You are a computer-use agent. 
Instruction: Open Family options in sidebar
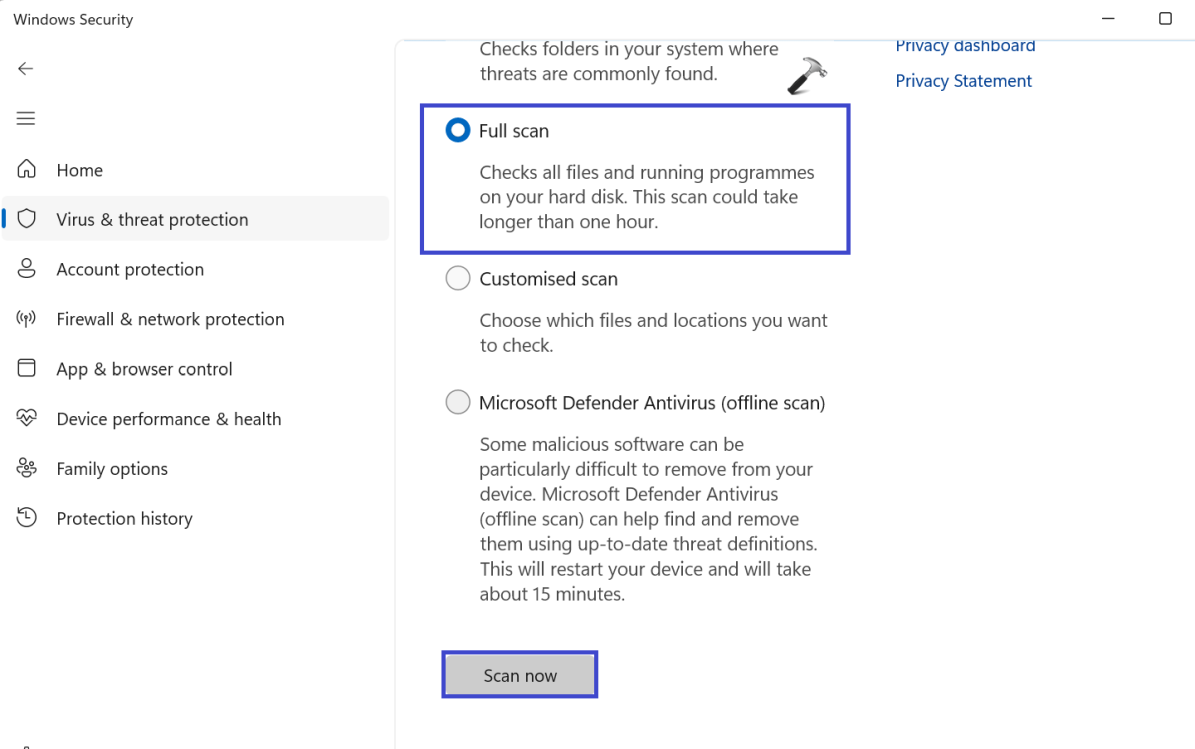coord(112,468)
